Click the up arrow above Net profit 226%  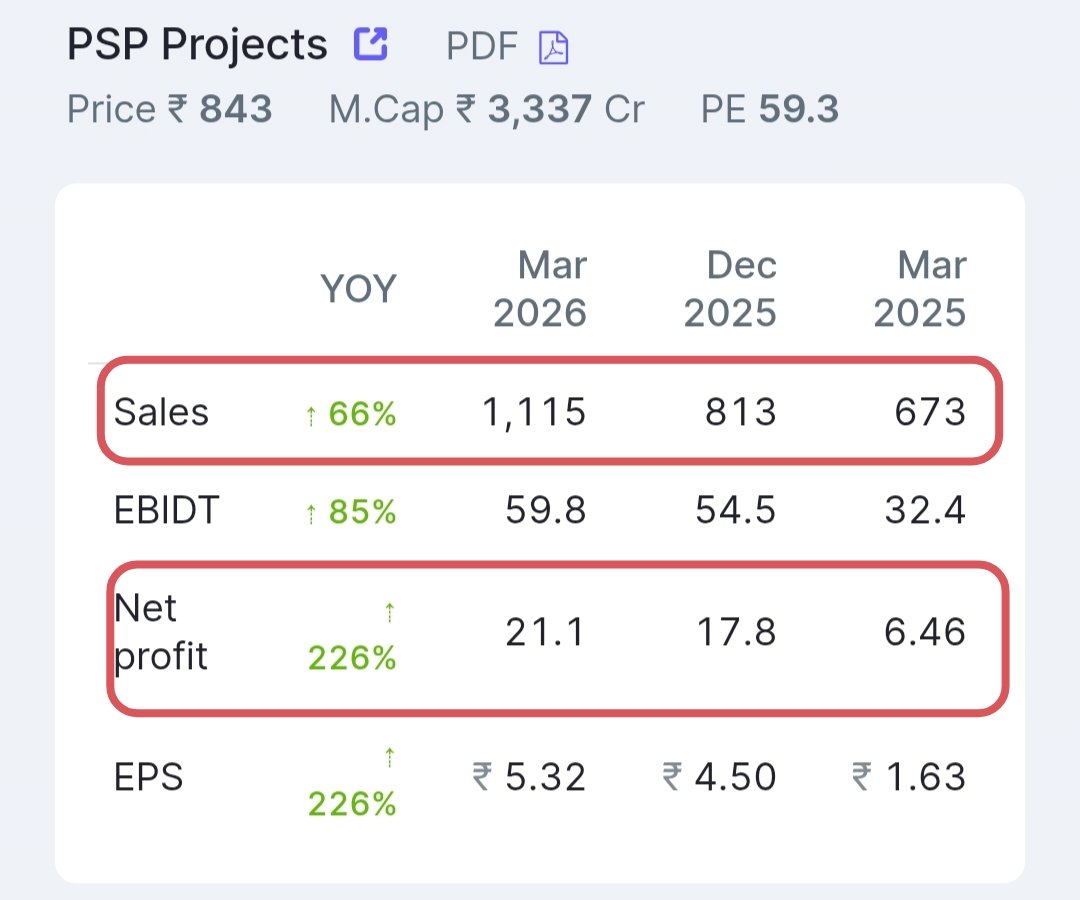tap(390, 611)
